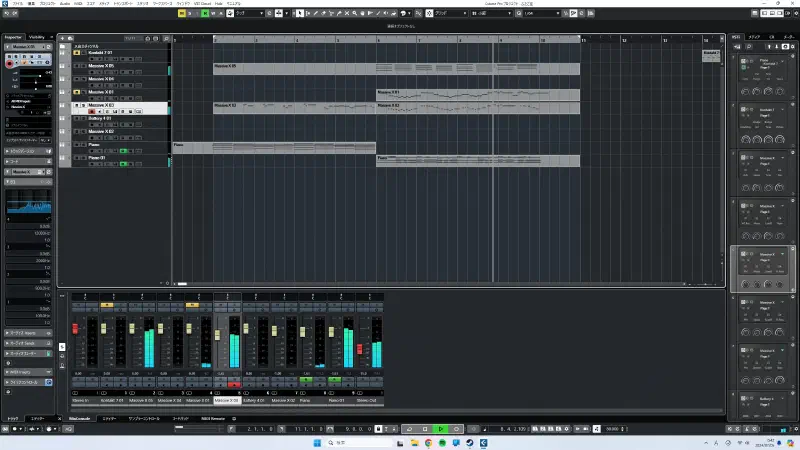
Task: Switch to the Visibility tab
Action: pos(37,37)
